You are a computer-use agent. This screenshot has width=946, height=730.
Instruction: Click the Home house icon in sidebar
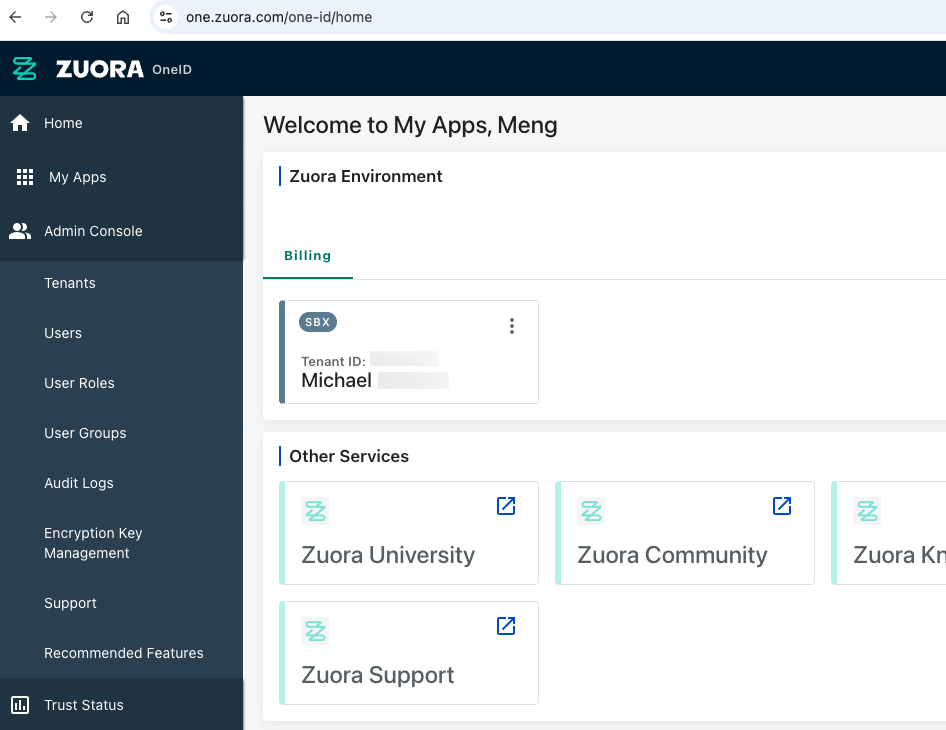click(20, 123)
